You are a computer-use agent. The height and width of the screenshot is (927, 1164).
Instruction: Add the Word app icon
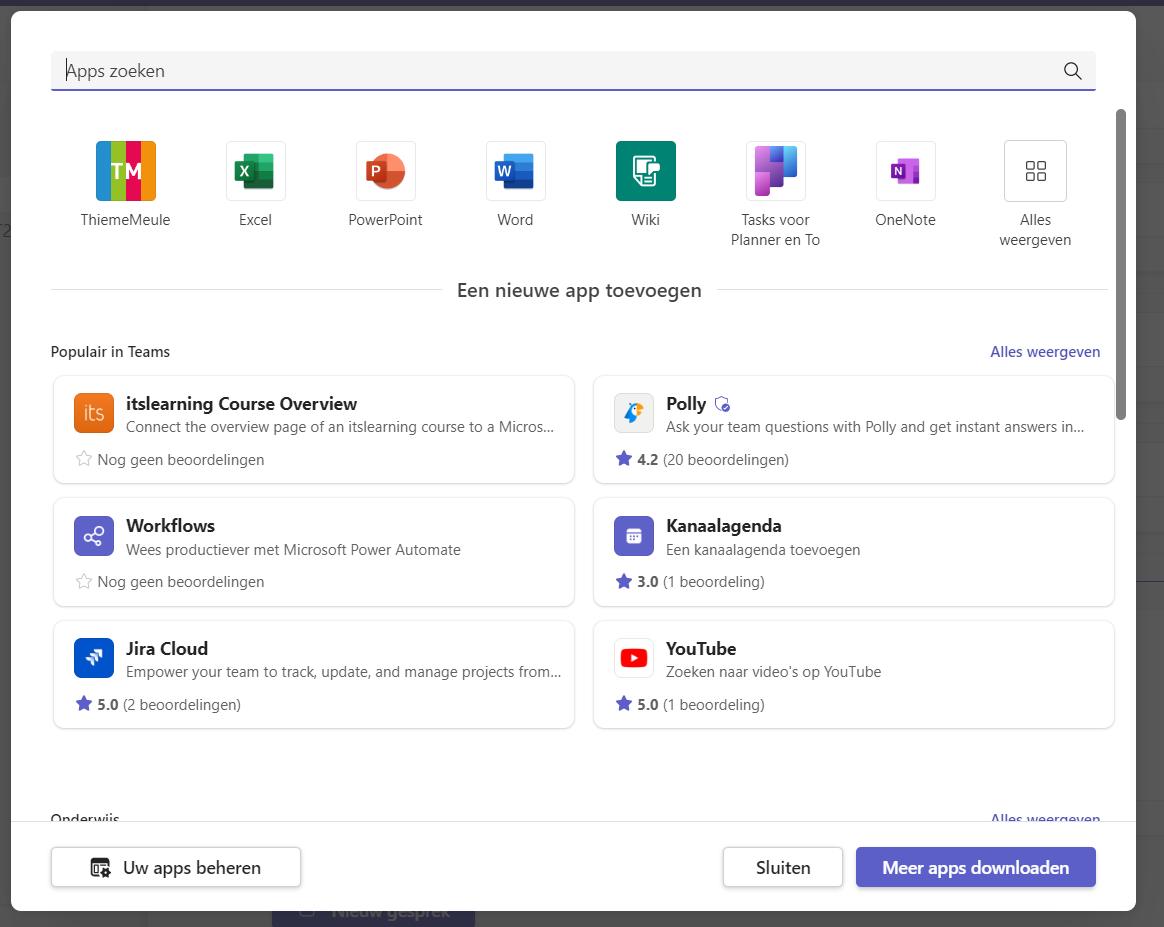click(x=515, y=171)
